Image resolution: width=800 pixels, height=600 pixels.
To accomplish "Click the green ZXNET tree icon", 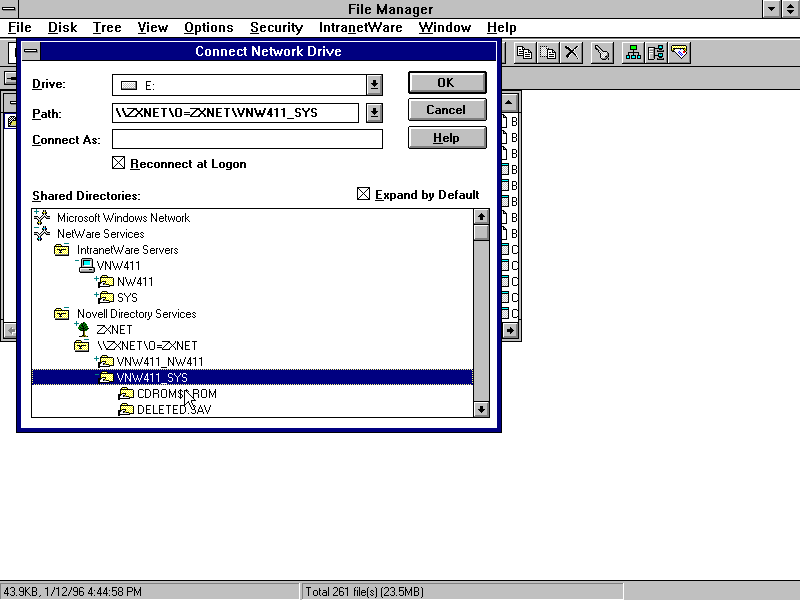I will [x=83, y=330].
